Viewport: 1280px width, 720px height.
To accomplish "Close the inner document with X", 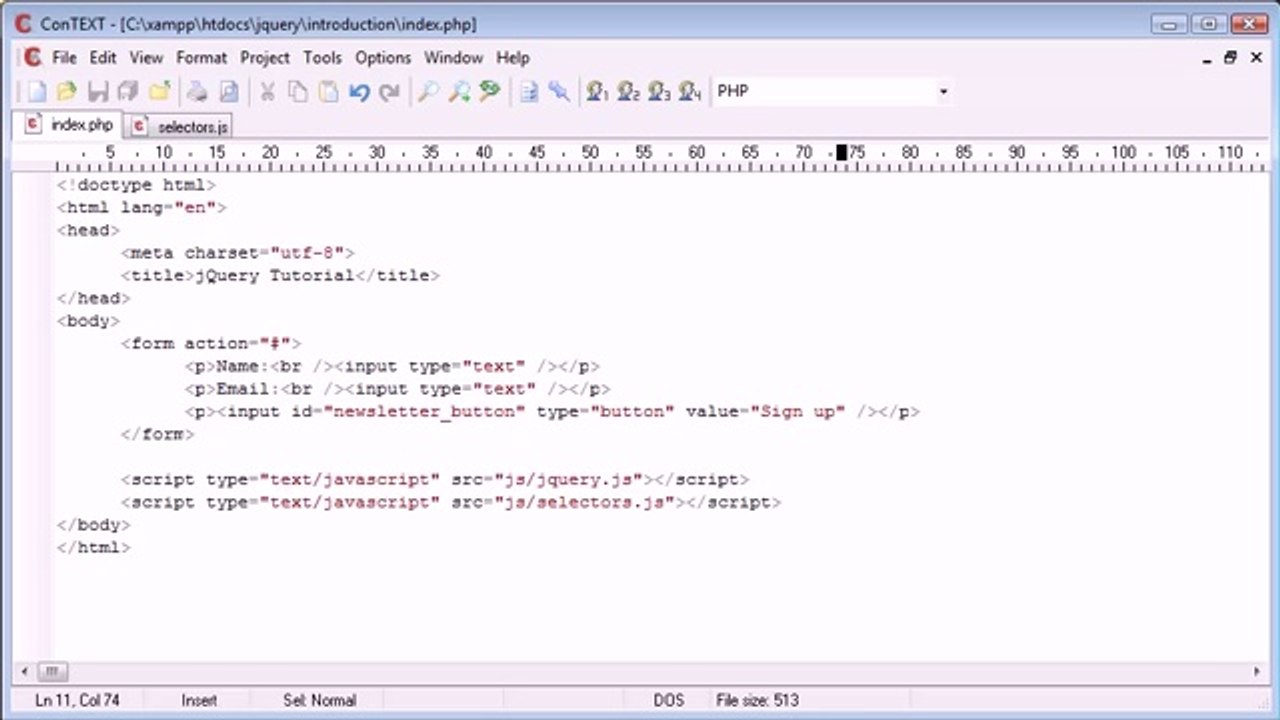I will point(1256,58).
